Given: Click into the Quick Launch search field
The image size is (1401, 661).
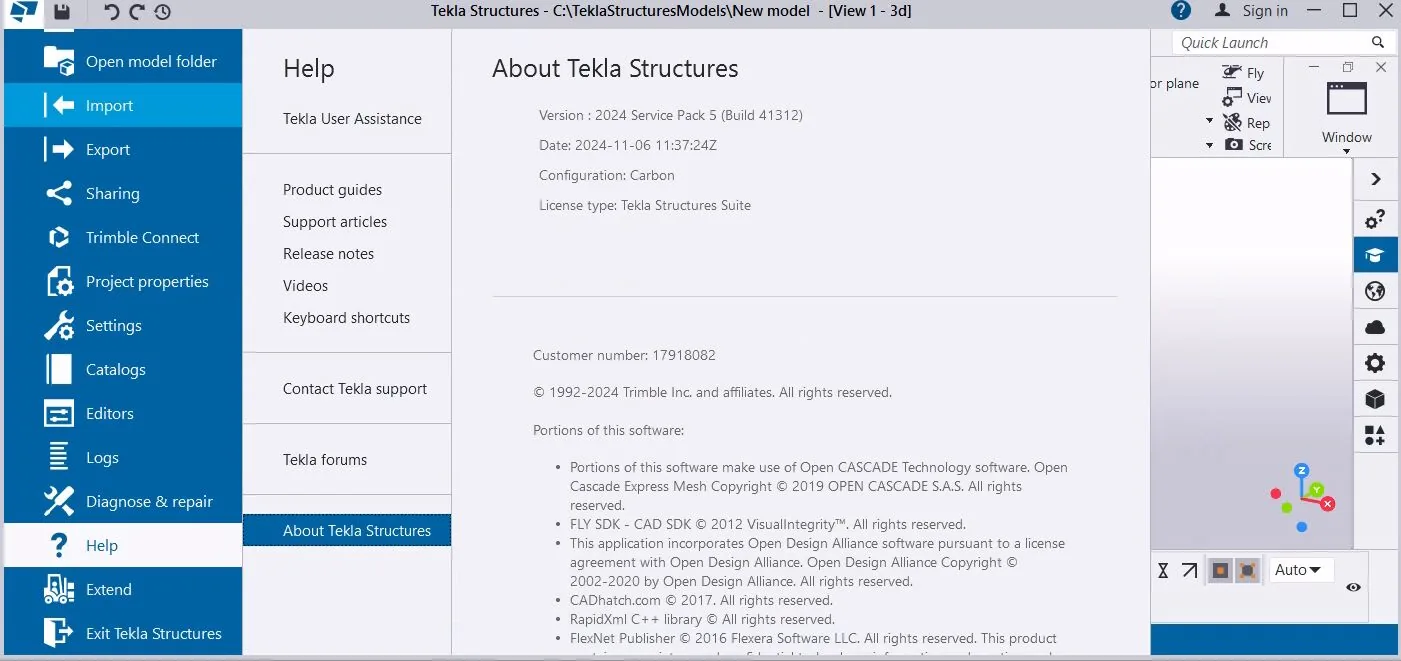Looking at the screenshot, I should pos(1272,42).
